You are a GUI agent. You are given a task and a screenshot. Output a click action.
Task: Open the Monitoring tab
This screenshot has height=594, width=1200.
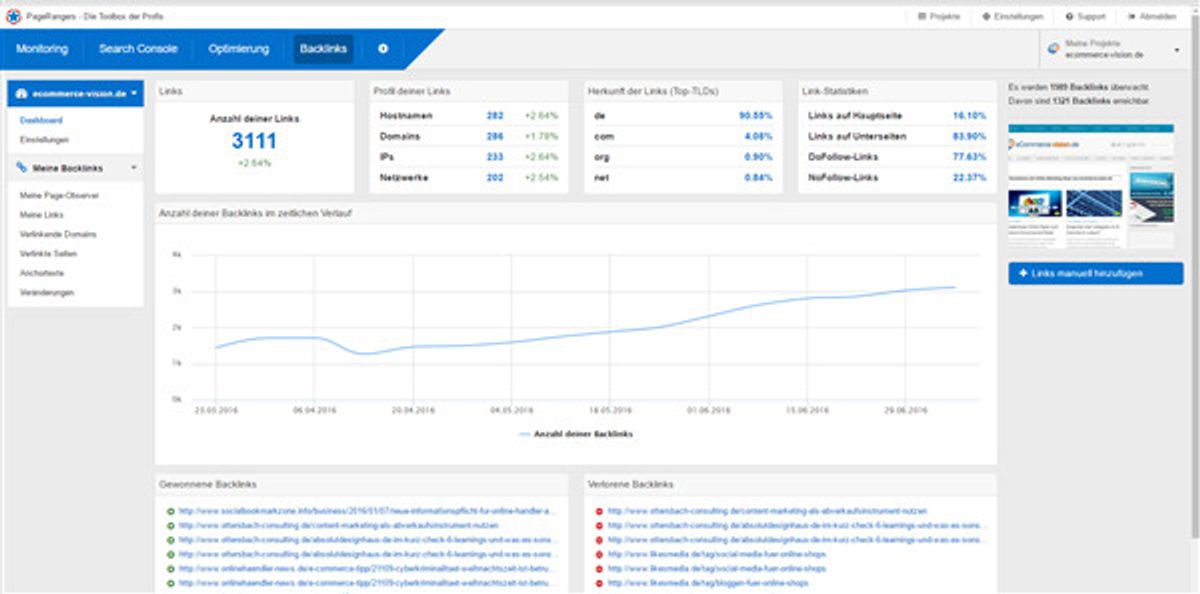42,49
